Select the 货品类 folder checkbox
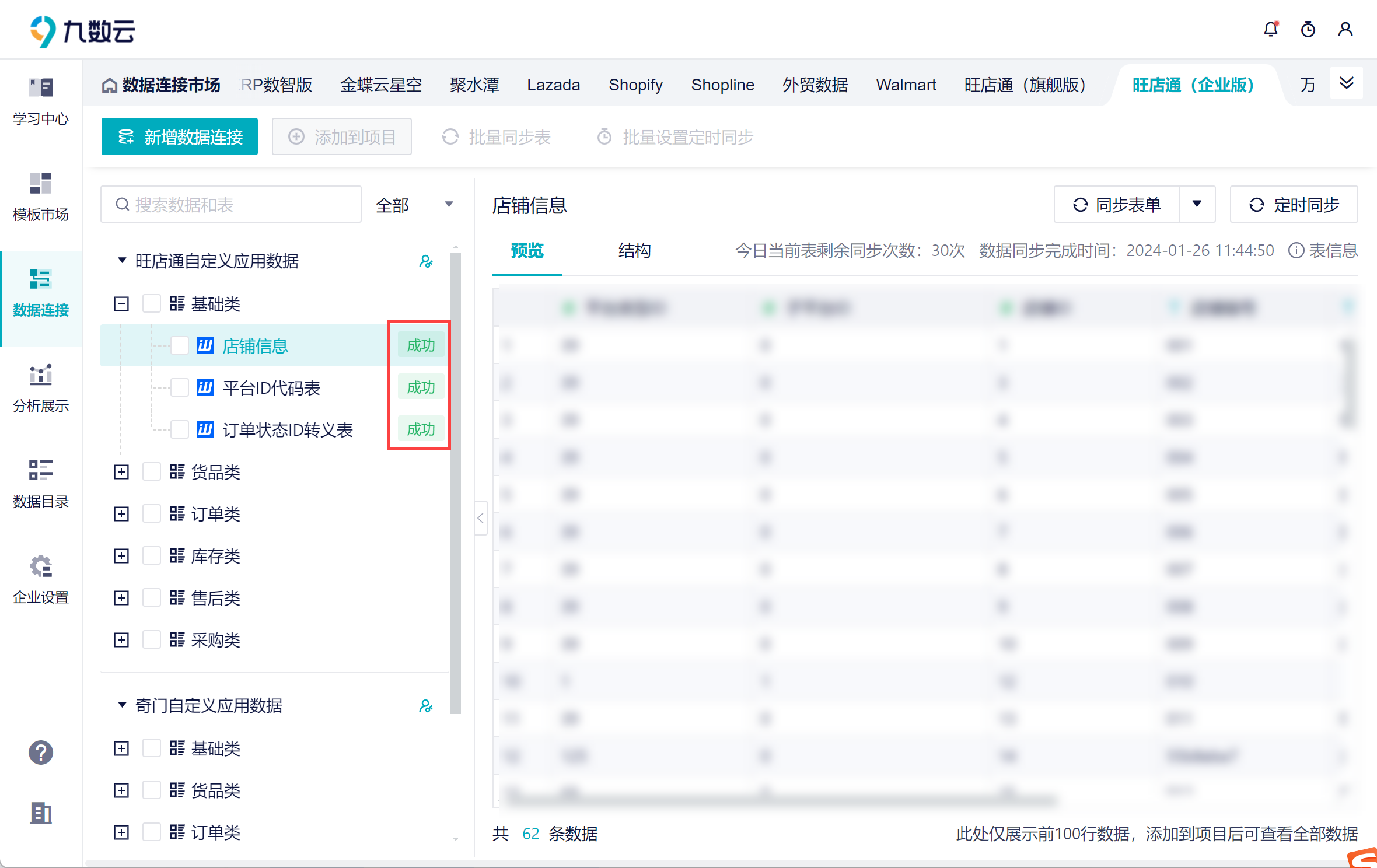The image size is (1377, 868). coord(152,471)
